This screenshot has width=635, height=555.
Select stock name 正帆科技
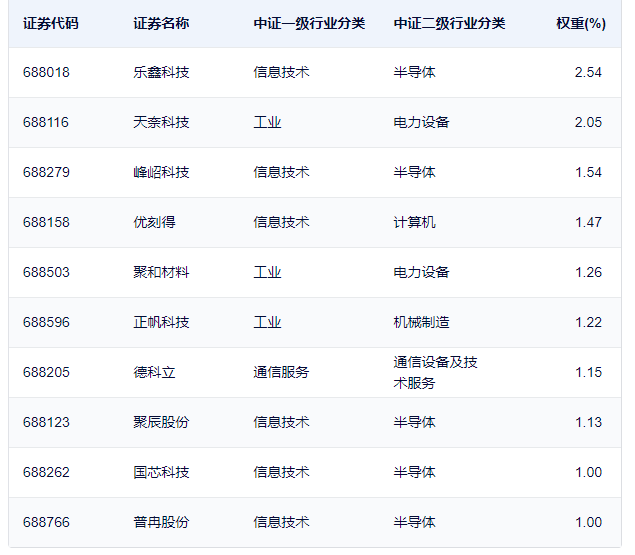click(x=161, y=322)
